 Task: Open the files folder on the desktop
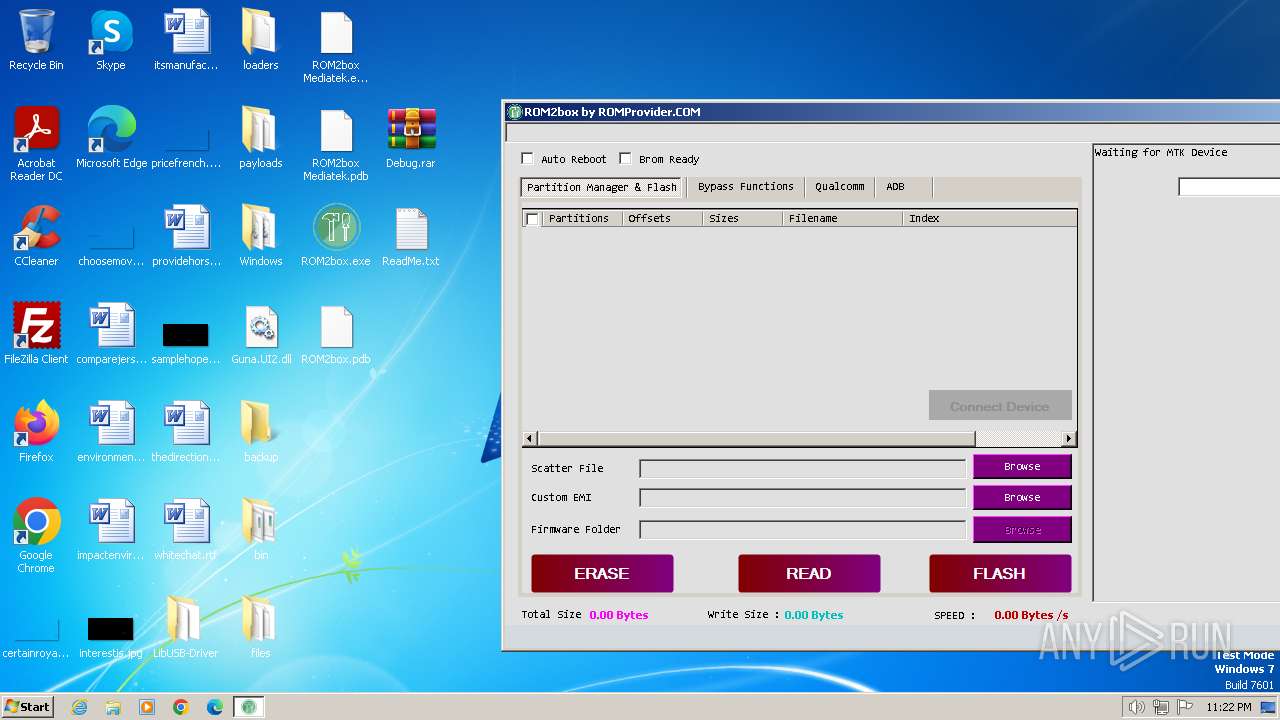(260, 628)
